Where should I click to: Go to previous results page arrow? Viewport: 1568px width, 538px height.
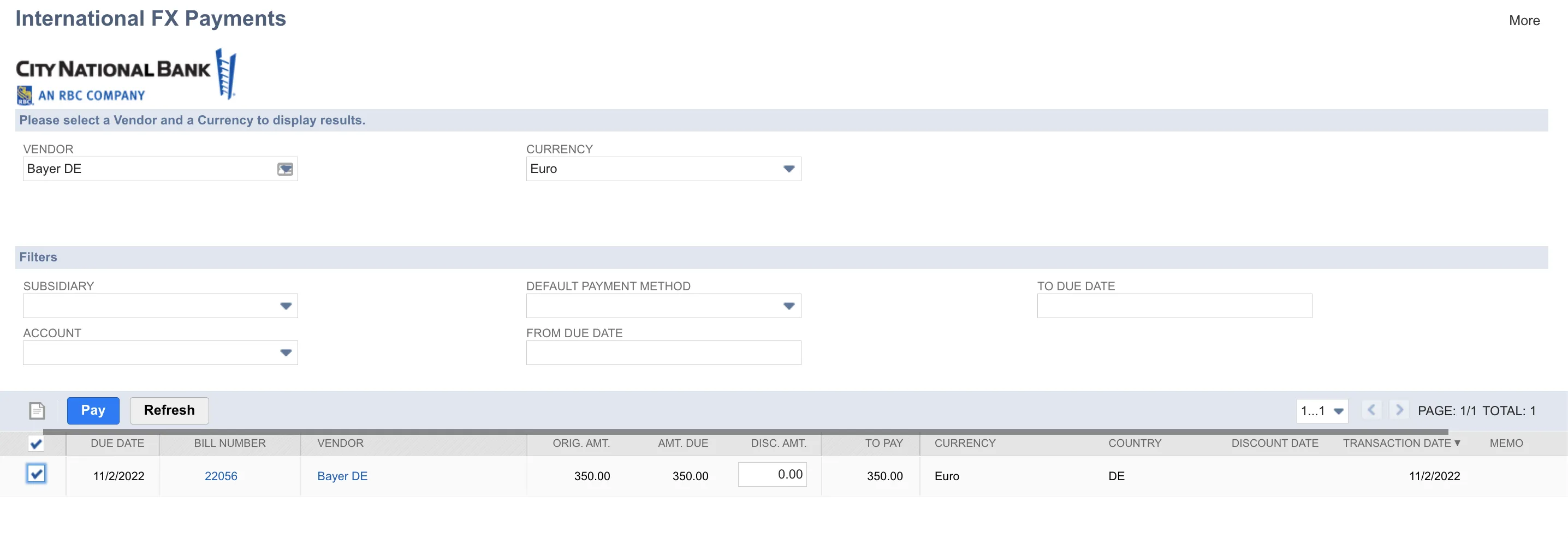(x=1371, y=410)
